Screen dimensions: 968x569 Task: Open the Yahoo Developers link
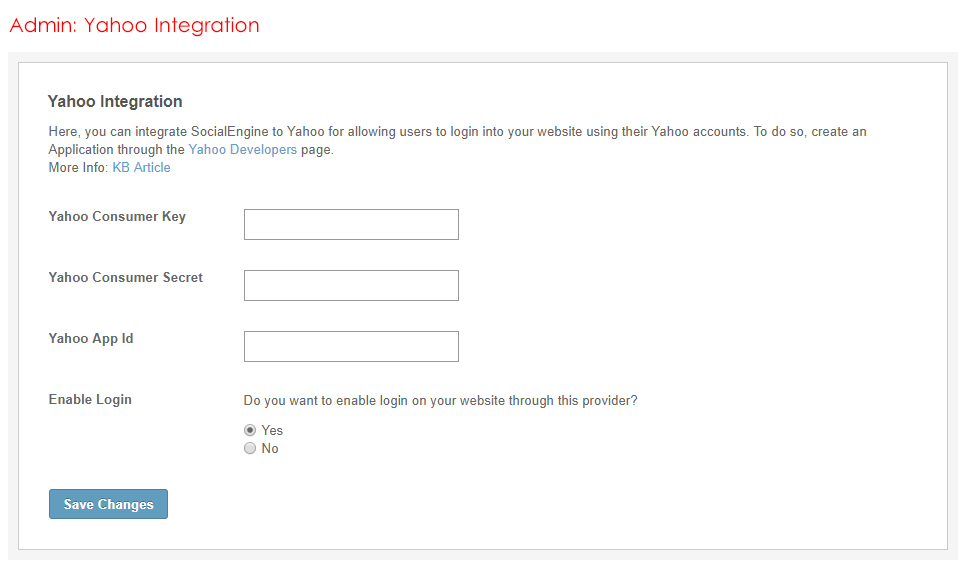(242, 150)
